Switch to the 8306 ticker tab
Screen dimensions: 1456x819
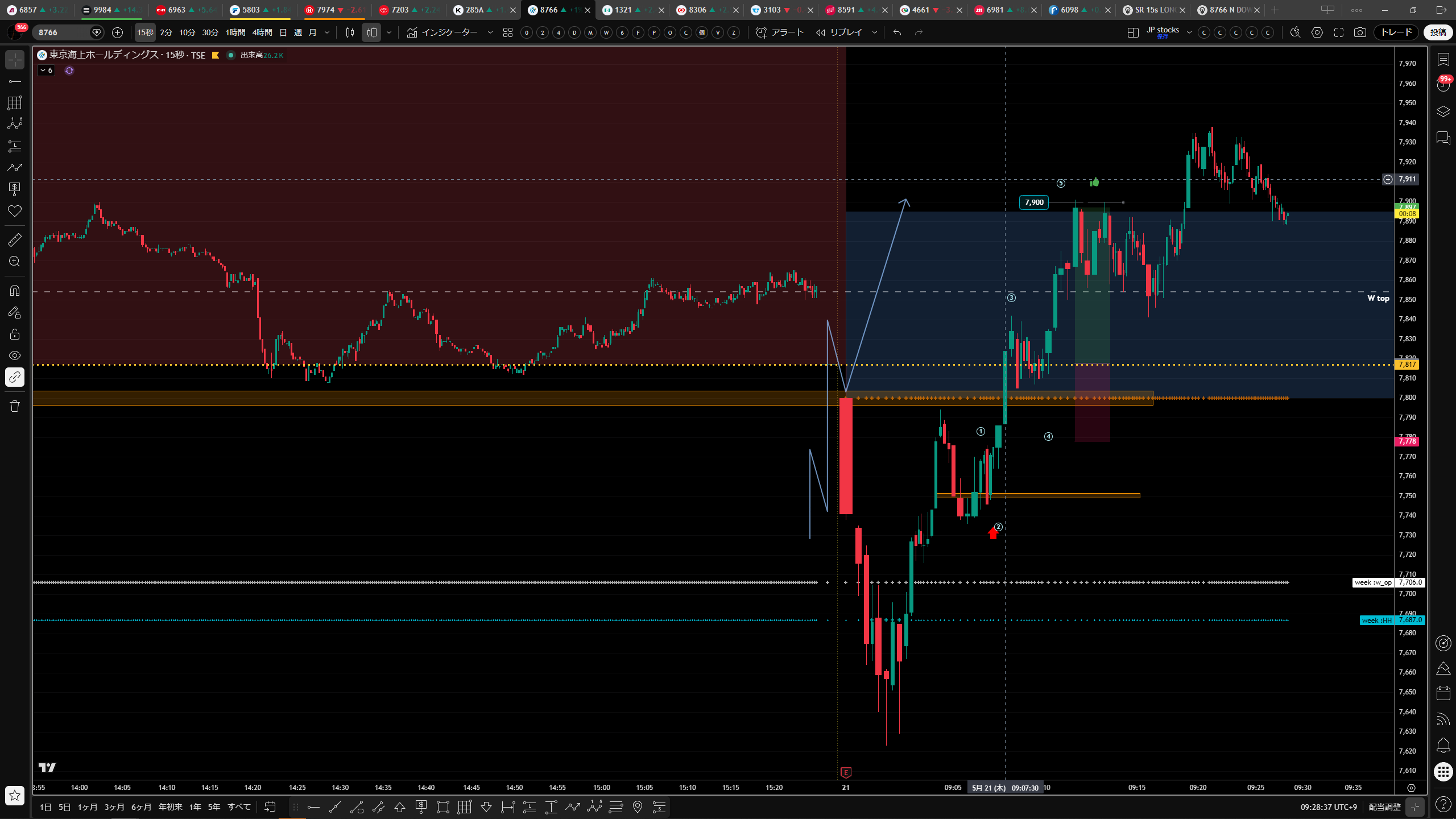click(x=697, y=10)
